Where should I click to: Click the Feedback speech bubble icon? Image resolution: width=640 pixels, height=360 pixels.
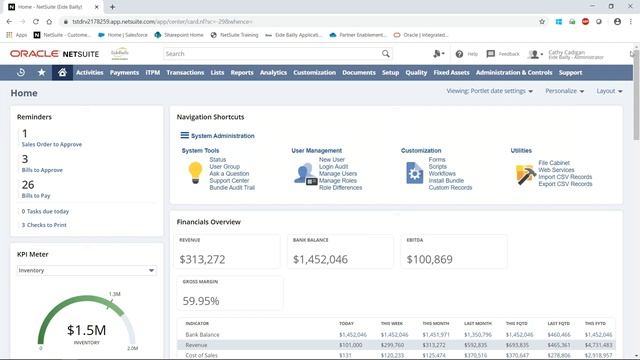[491, 53]
